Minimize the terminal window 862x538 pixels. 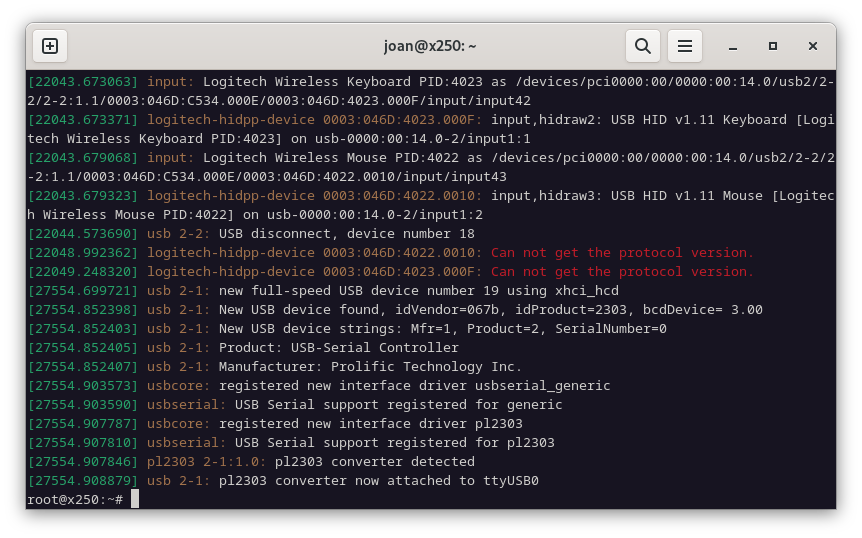point(733,47)
